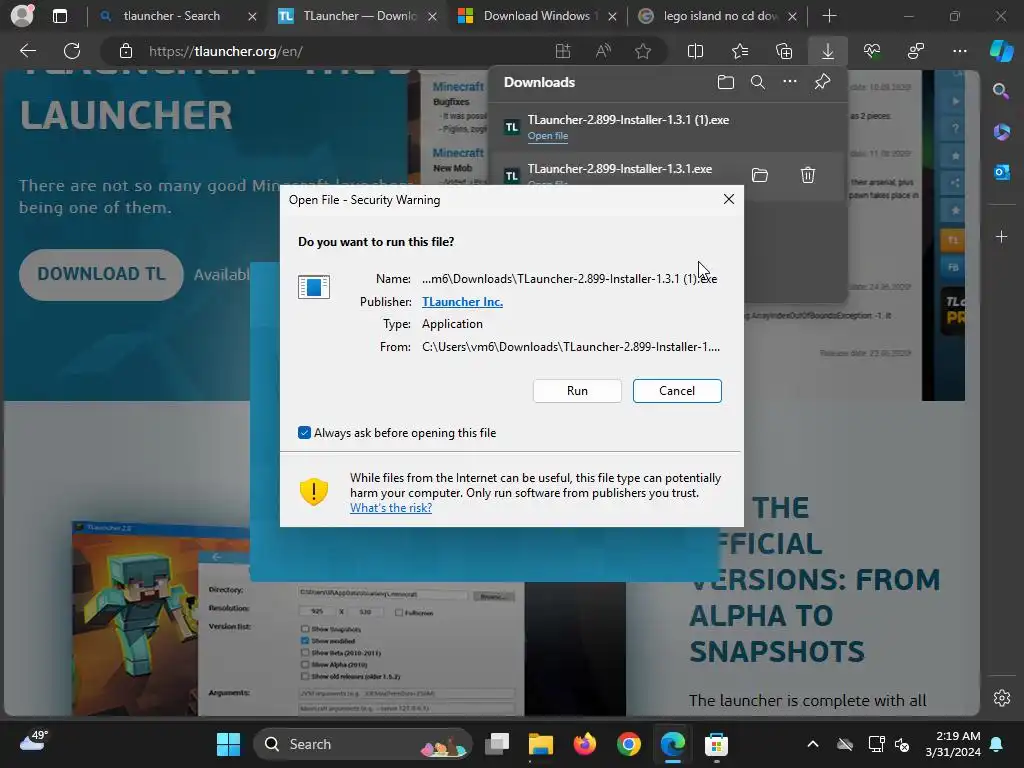
Task: Click Run in the Security Warning dialog
Action: click(x=577, y=391)
